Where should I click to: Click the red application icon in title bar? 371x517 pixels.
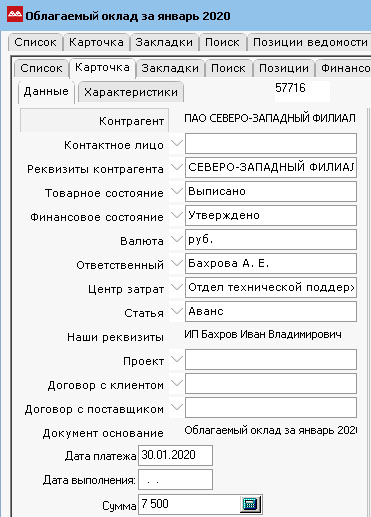tap(15, 15)
